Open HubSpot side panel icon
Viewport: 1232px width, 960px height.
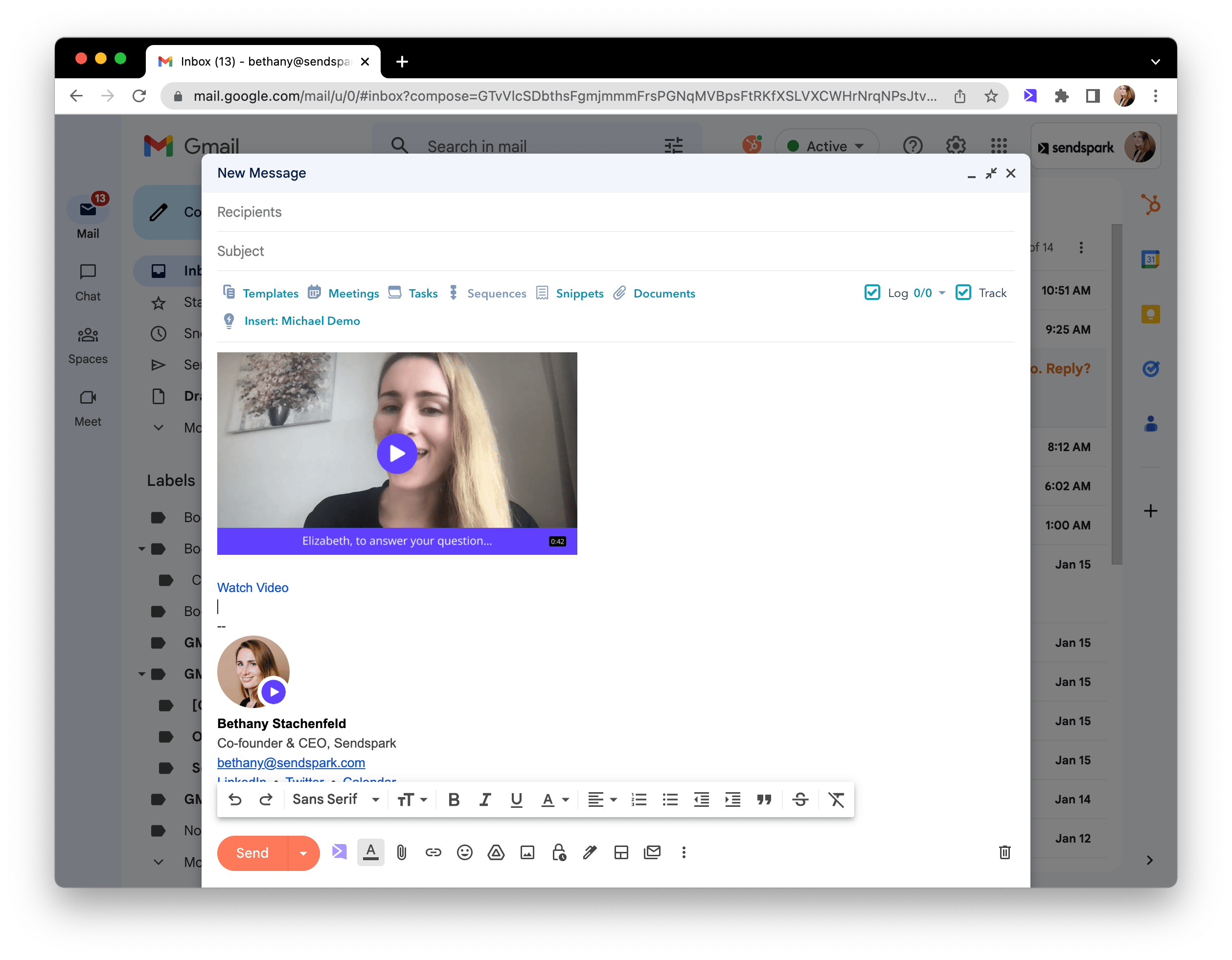pyautogui.click(x=1150, y=204)
